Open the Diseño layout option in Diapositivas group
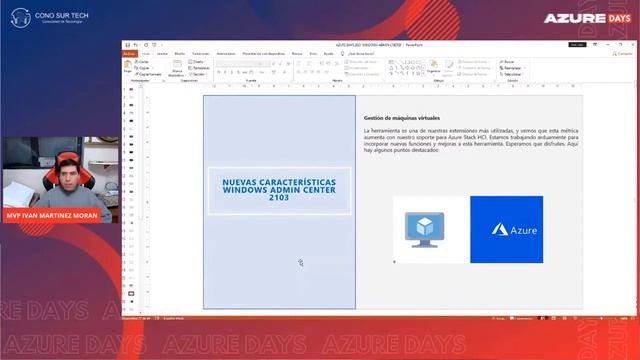The width and height of the screenshot is (640, 360). pos(196,62)
